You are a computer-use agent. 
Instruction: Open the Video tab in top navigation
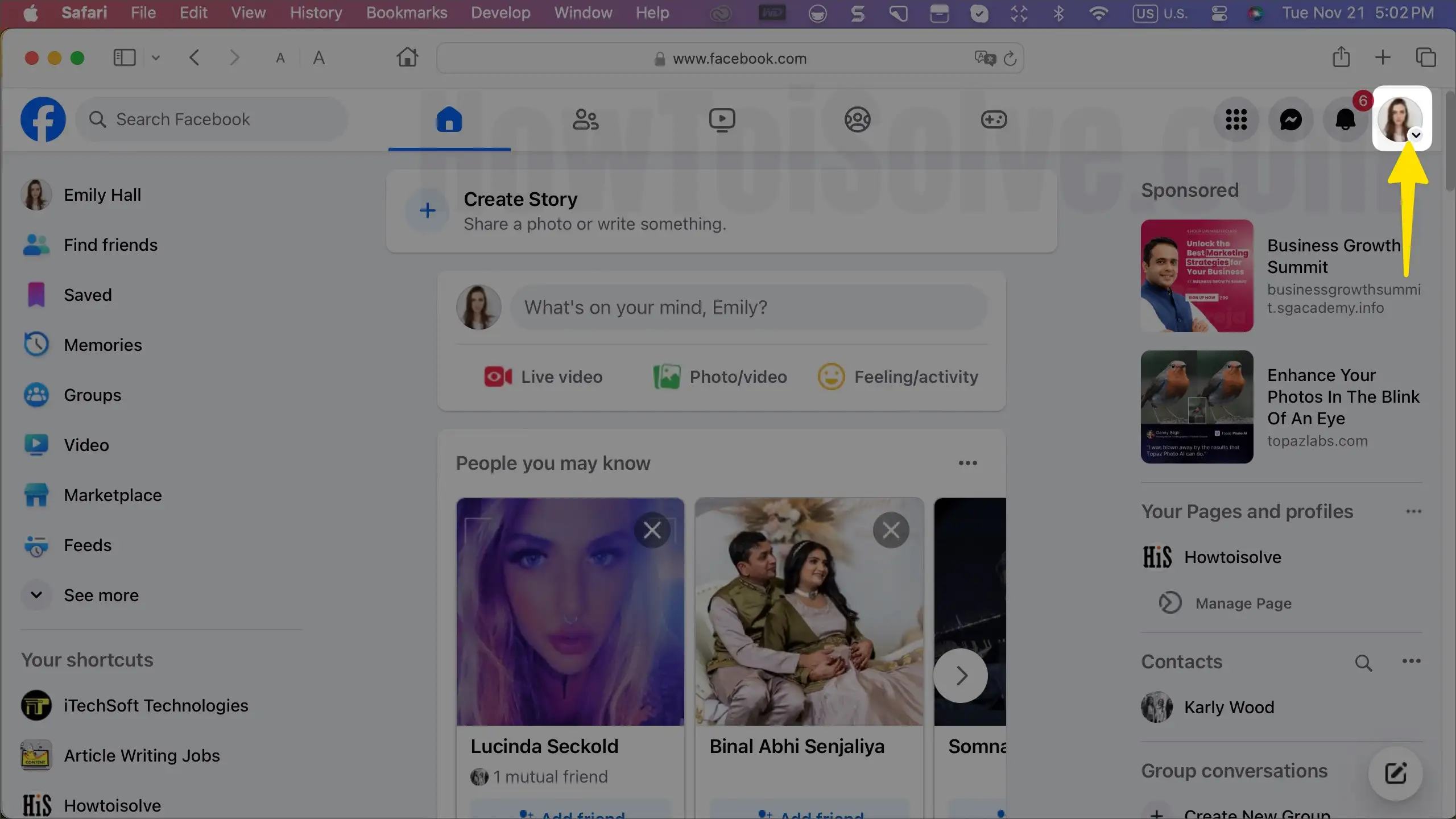[x=722, y=119]
